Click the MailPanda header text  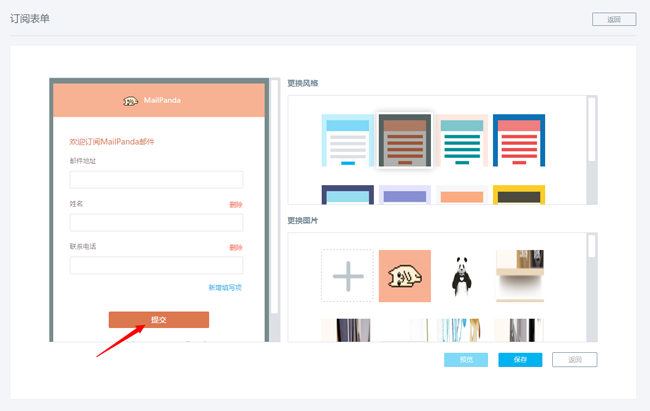(x=162, y=100)
